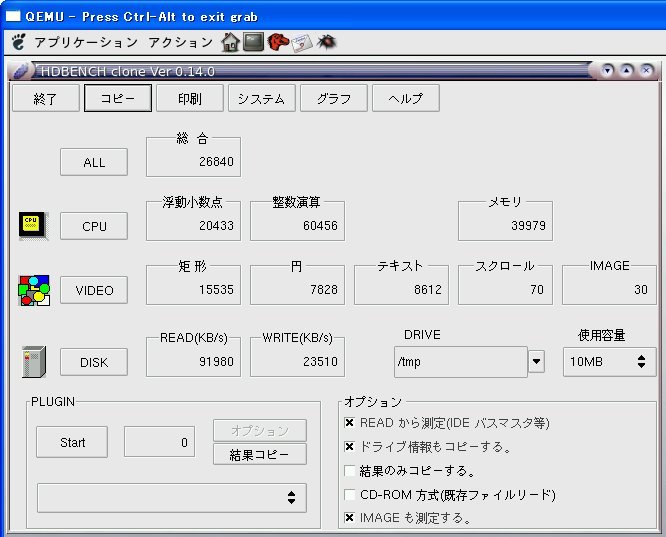Open the 使用容量 10MB selector

(610, 362)
